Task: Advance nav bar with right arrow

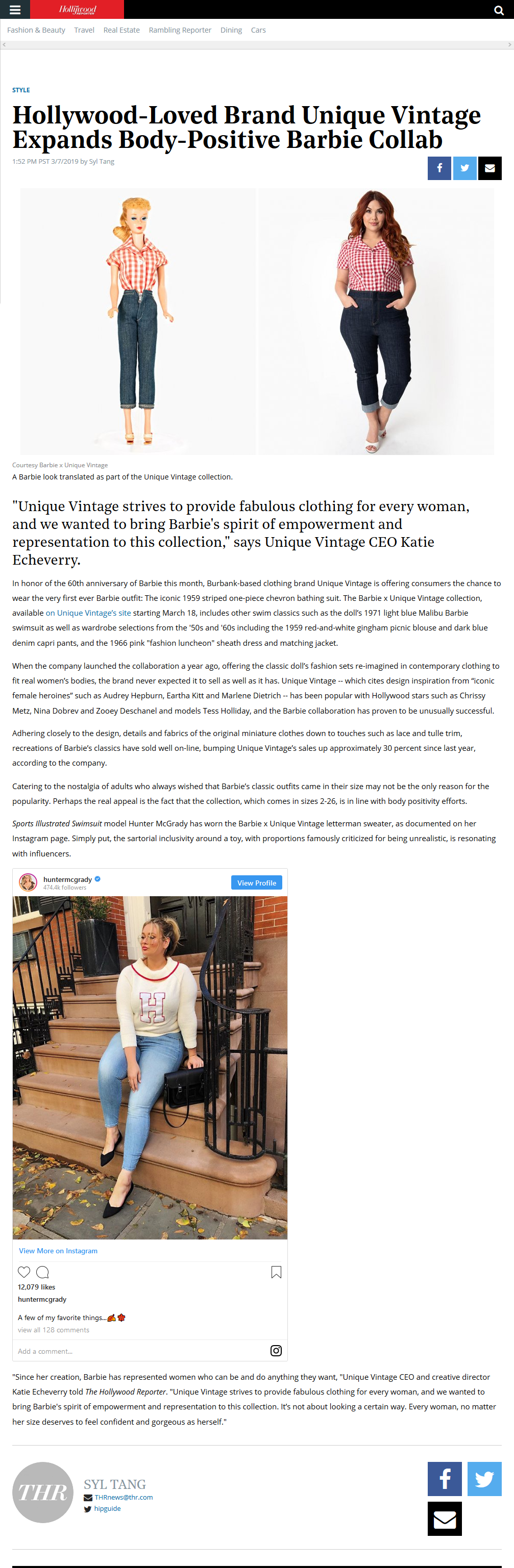Action: click(x=510, y=44)
